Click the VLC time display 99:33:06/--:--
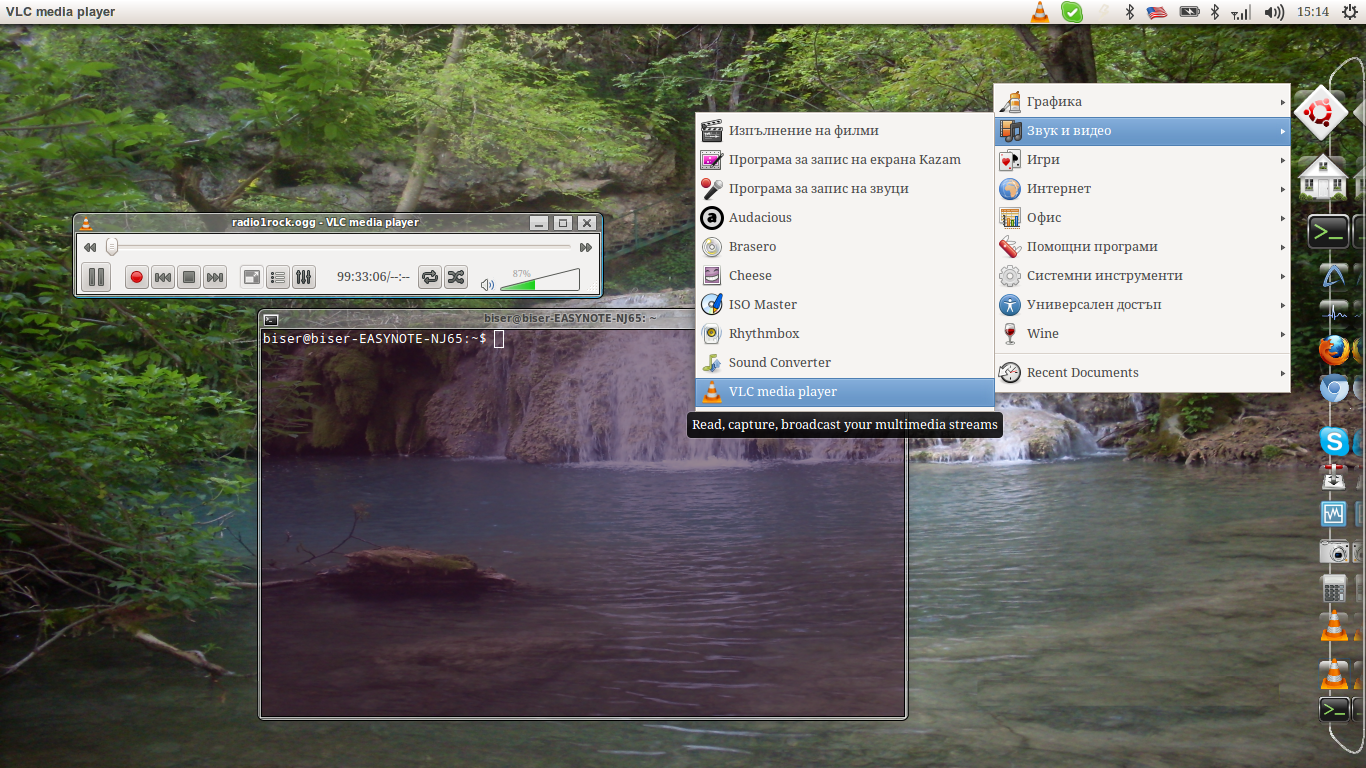The width and height of the screenshot is (1366, 768). click(373, 277)
